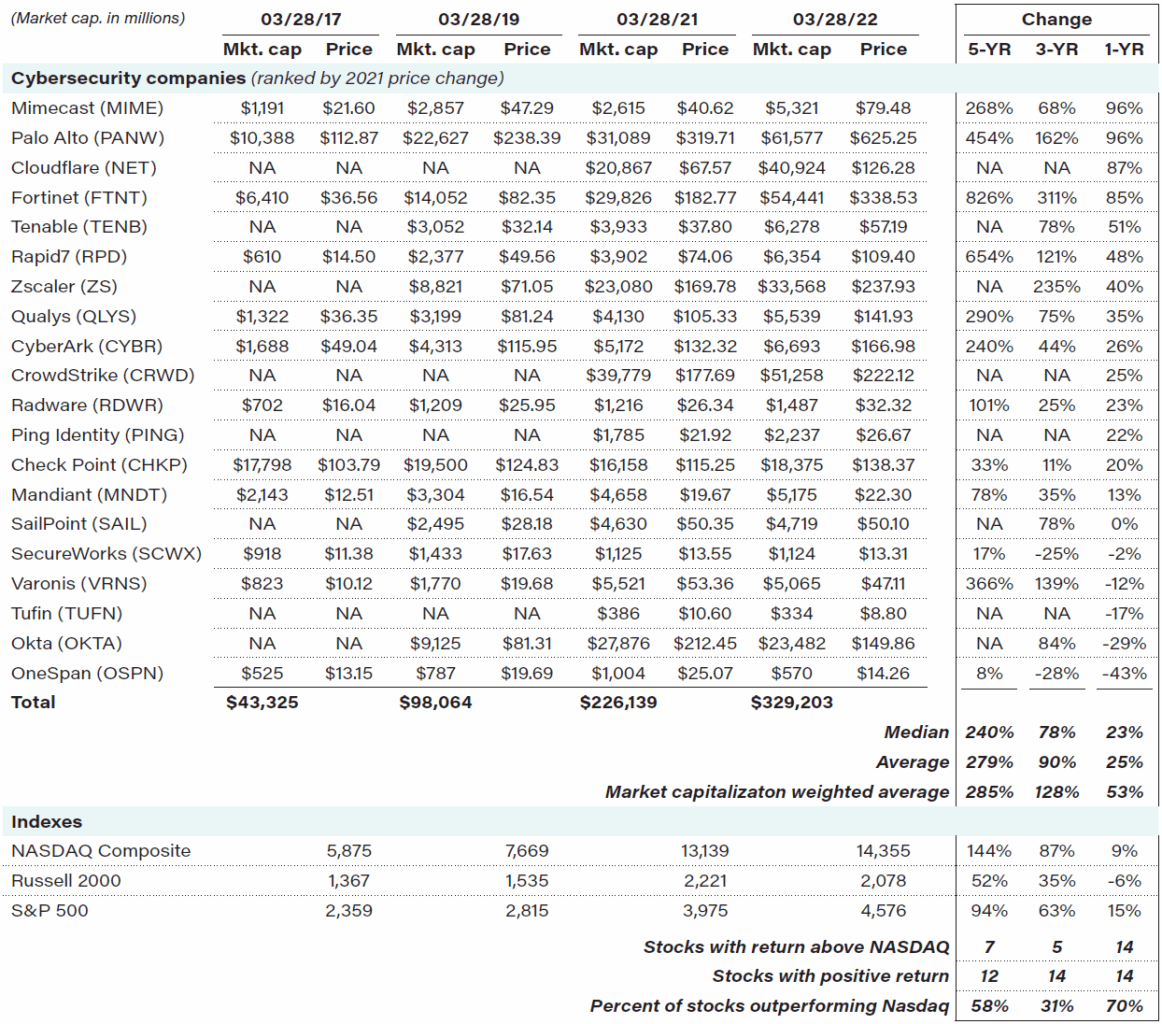Select the Palo Alto (PANW) company name
Viewport: 1162px width, 1024px height.
76,138
